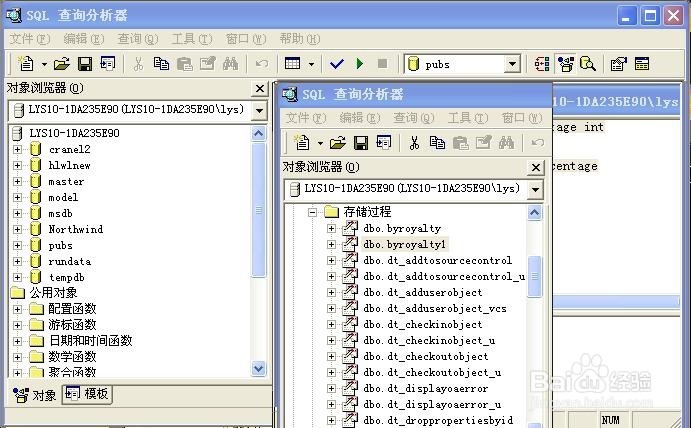Select the msdb database in tree
This screenshot has height=428, width=691.
60,213
